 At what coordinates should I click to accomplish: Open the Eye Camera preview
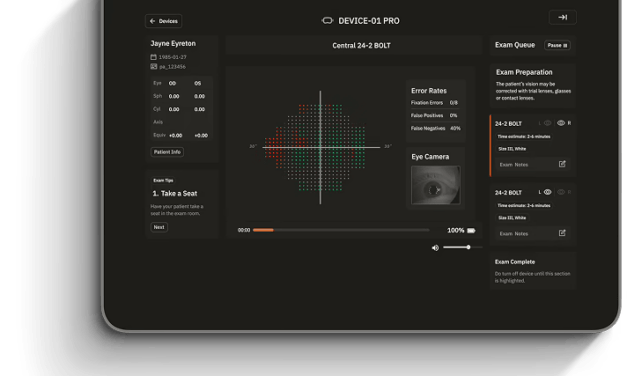tap(435, 185)
